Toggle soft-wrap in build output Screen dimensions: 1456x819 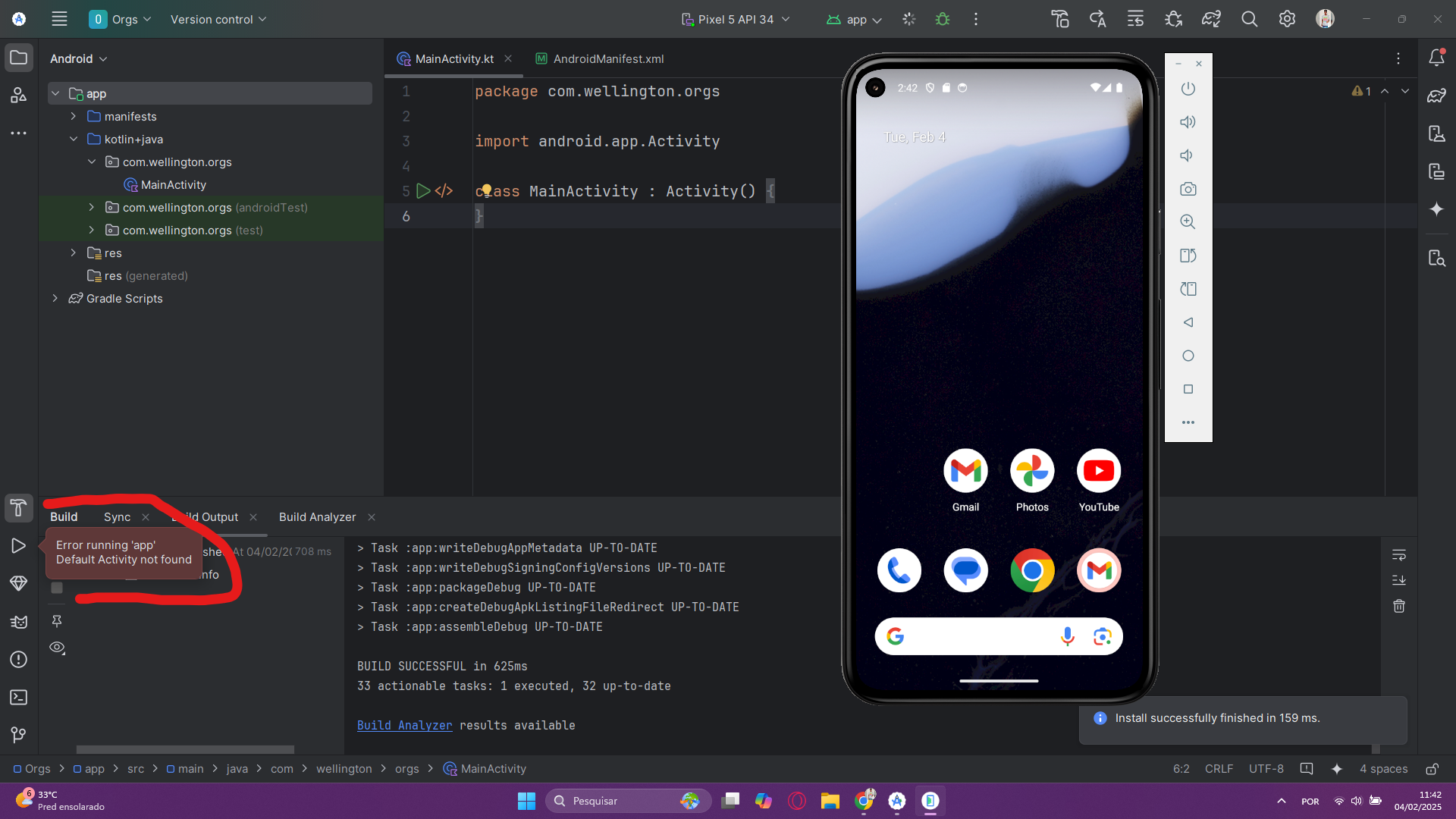[x=1399, y=555]
